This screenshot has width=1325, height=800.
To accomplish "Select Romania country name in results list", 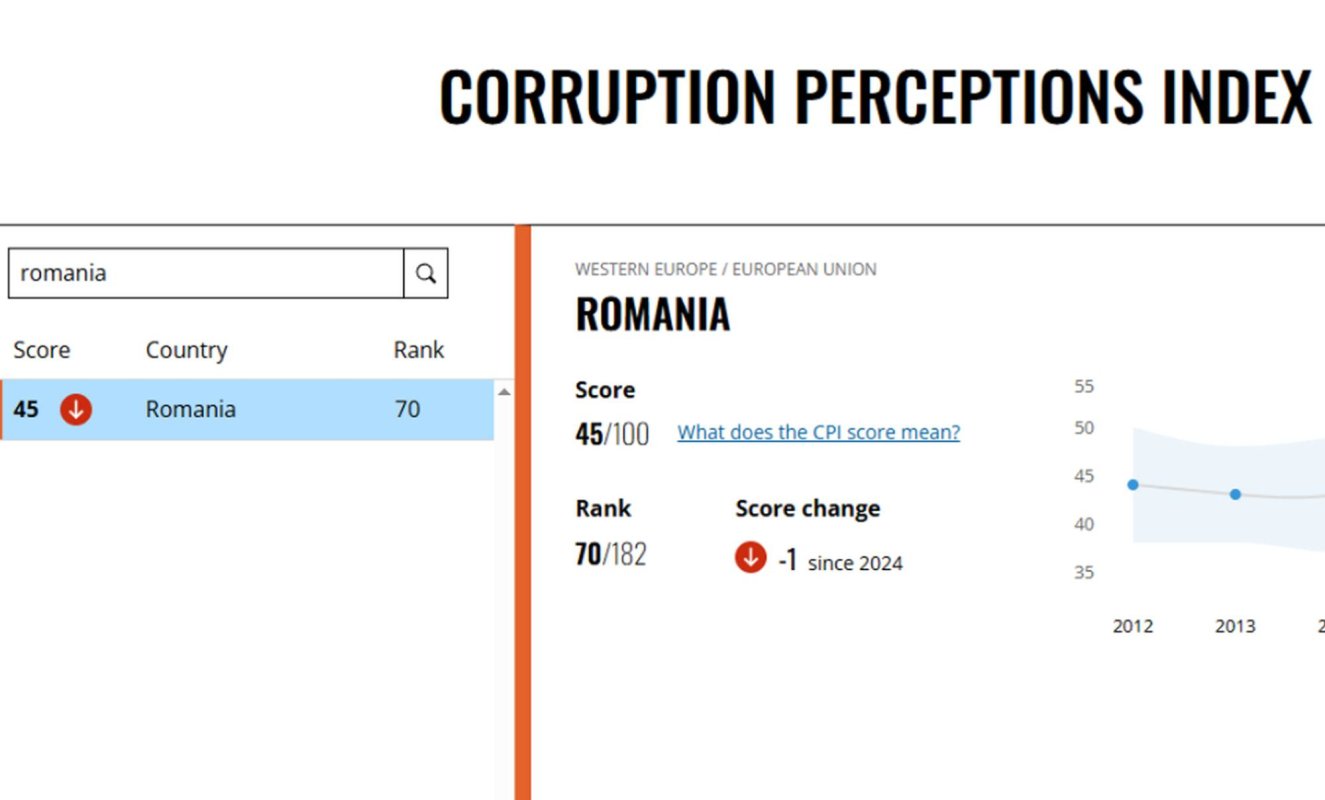I will [x=191, y=409].
